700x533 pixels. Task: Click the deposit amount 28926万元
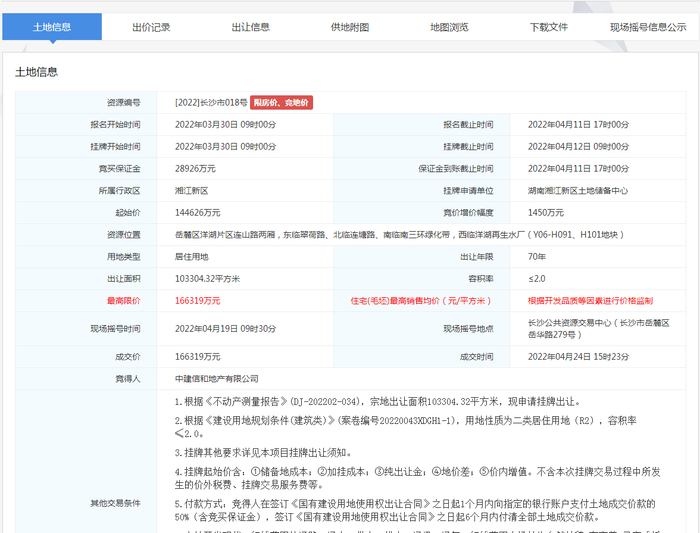[x=195, y=169]
